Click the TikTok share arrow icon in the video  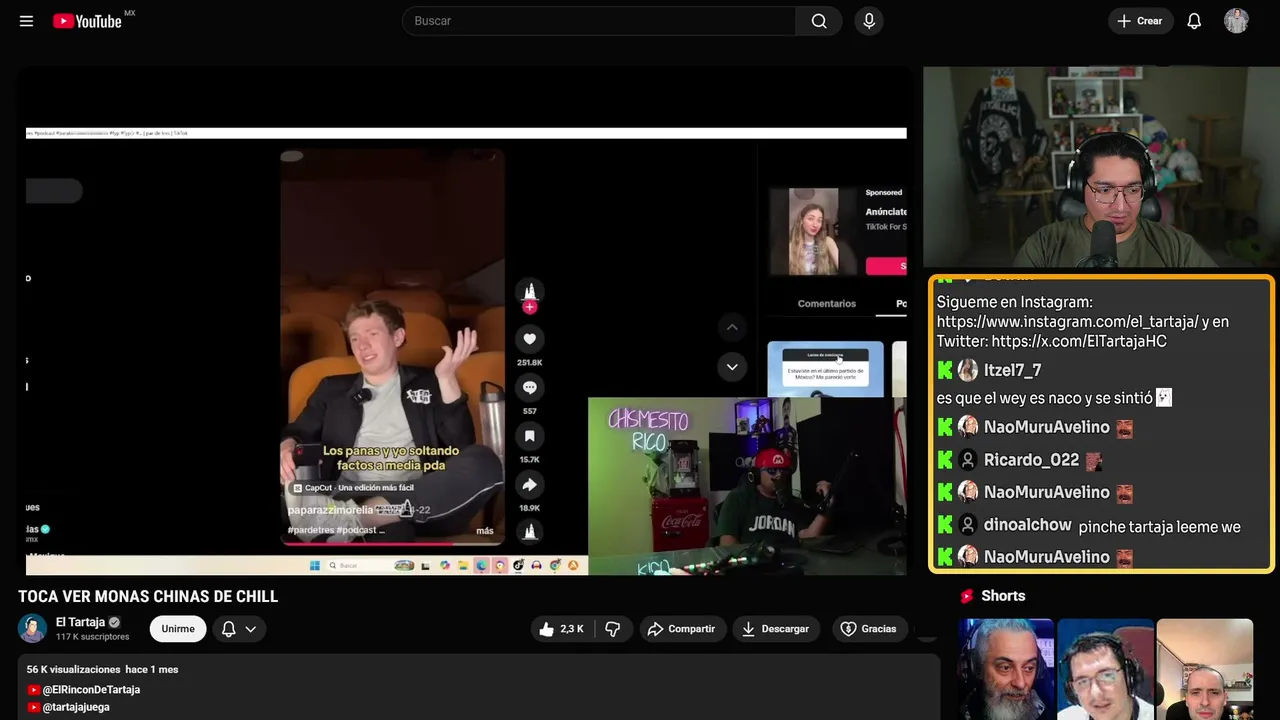(530, 485)
